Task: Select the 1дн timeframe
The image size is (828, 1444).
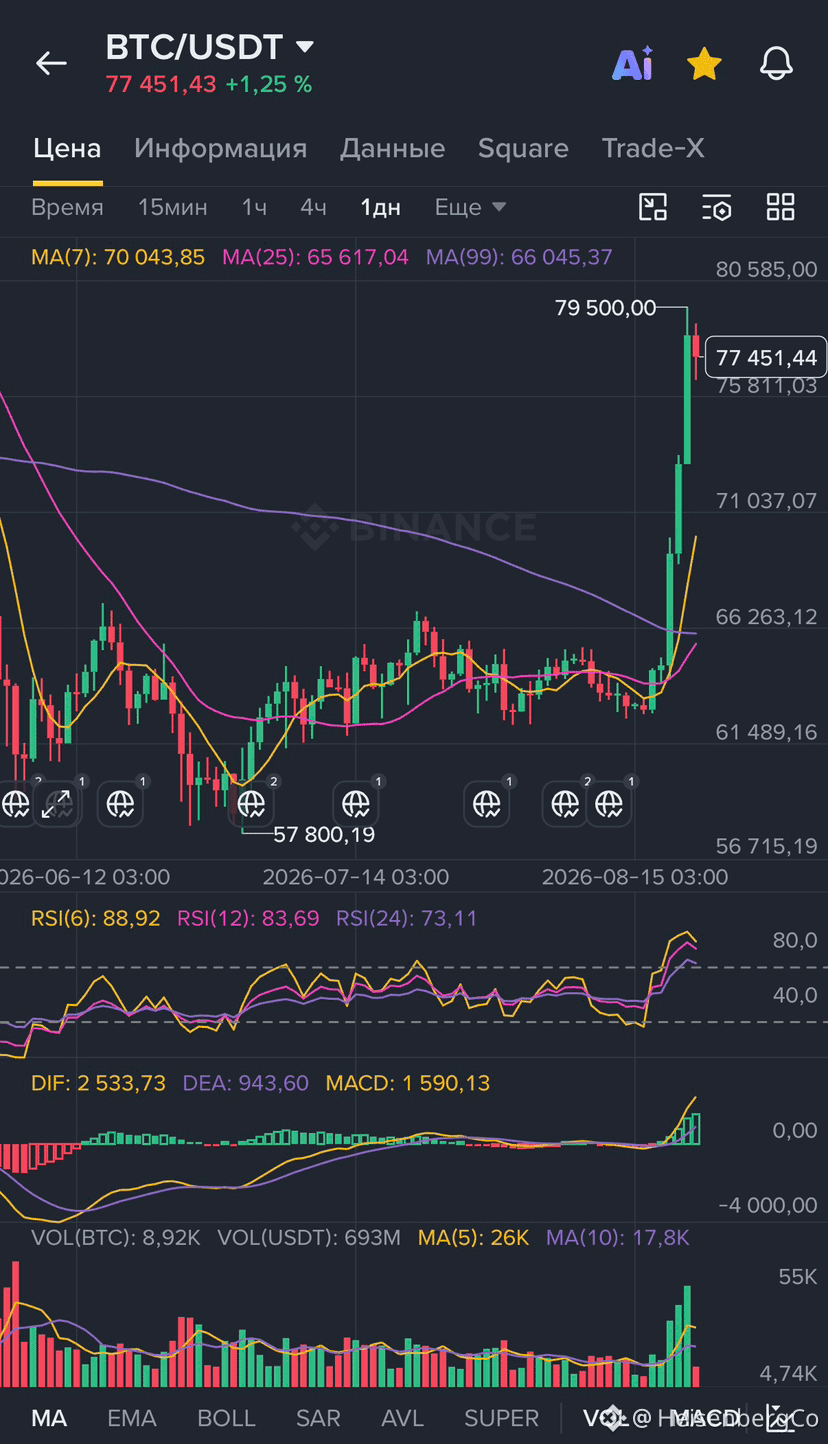Action: click(381, 207)
